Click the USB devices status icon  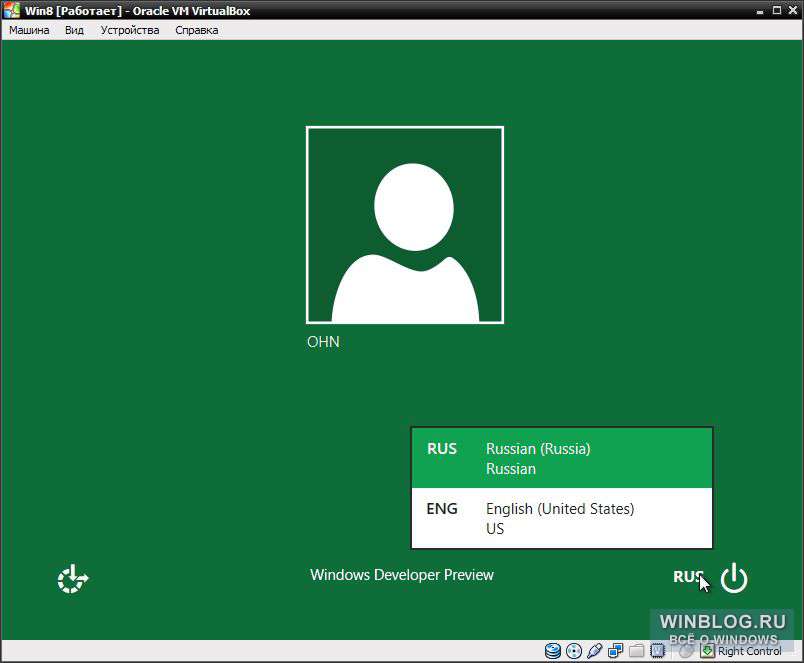tap(595, 651)
